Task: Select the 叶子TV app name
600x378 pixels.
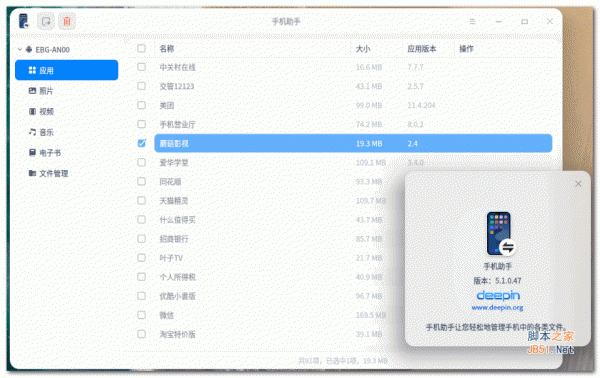Action: coord(171,258)
